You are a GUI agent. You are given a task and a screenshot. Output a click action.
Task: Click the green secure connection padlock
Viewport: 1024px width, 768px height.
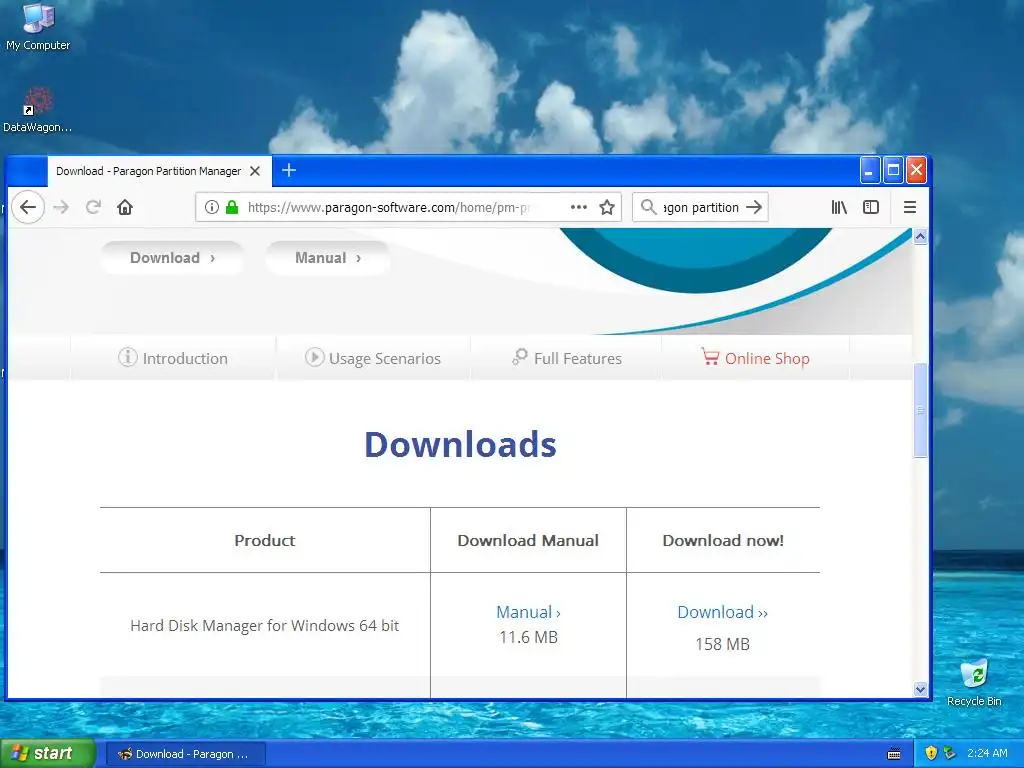pos(232,207)
